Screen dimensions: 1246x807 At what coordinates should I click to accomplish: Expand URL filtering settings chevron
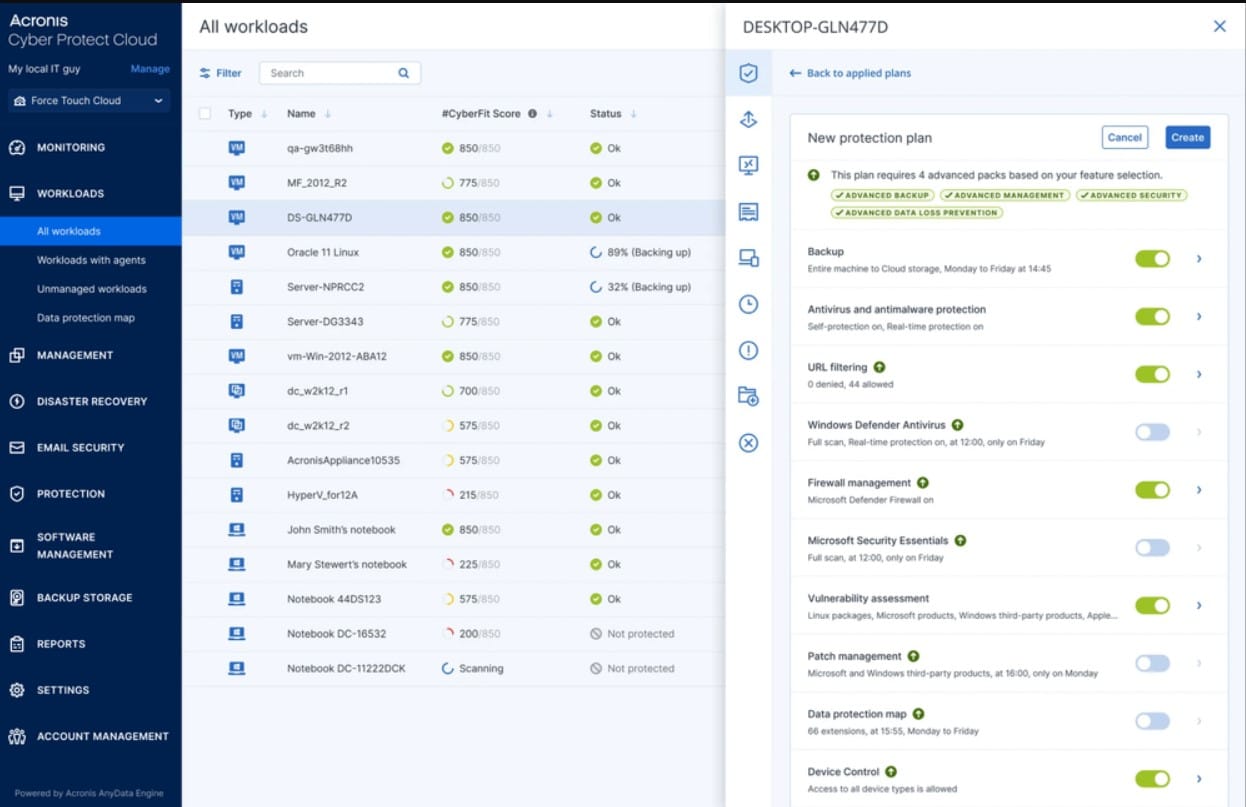(x=1199, y=375)
